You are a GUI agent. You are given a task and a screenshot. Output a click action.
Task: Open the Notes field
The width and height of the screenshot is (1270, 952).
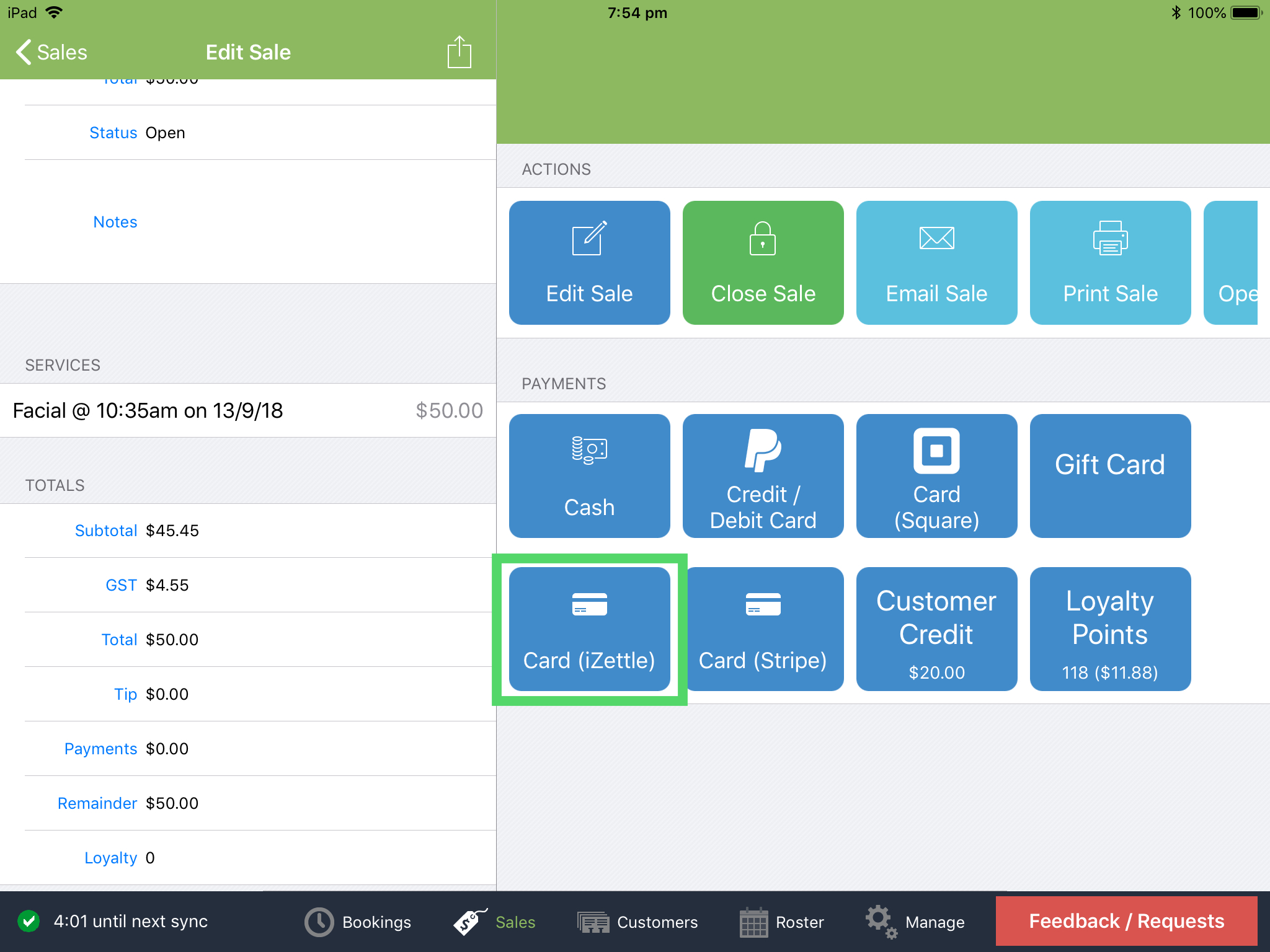pyautogui.click(x=115, y=221)
